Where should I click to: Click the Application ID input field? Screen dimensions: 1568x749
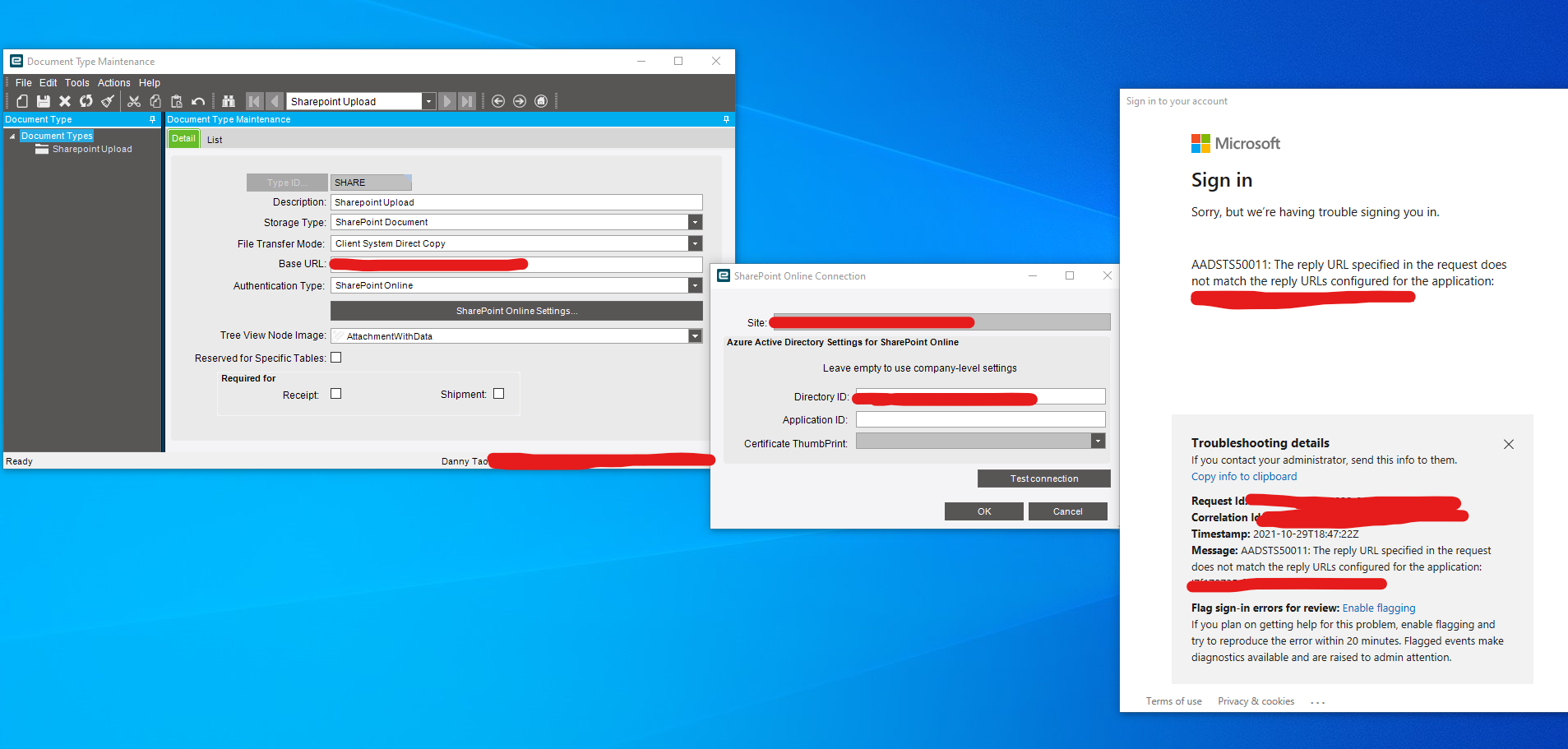coord(981,419)
